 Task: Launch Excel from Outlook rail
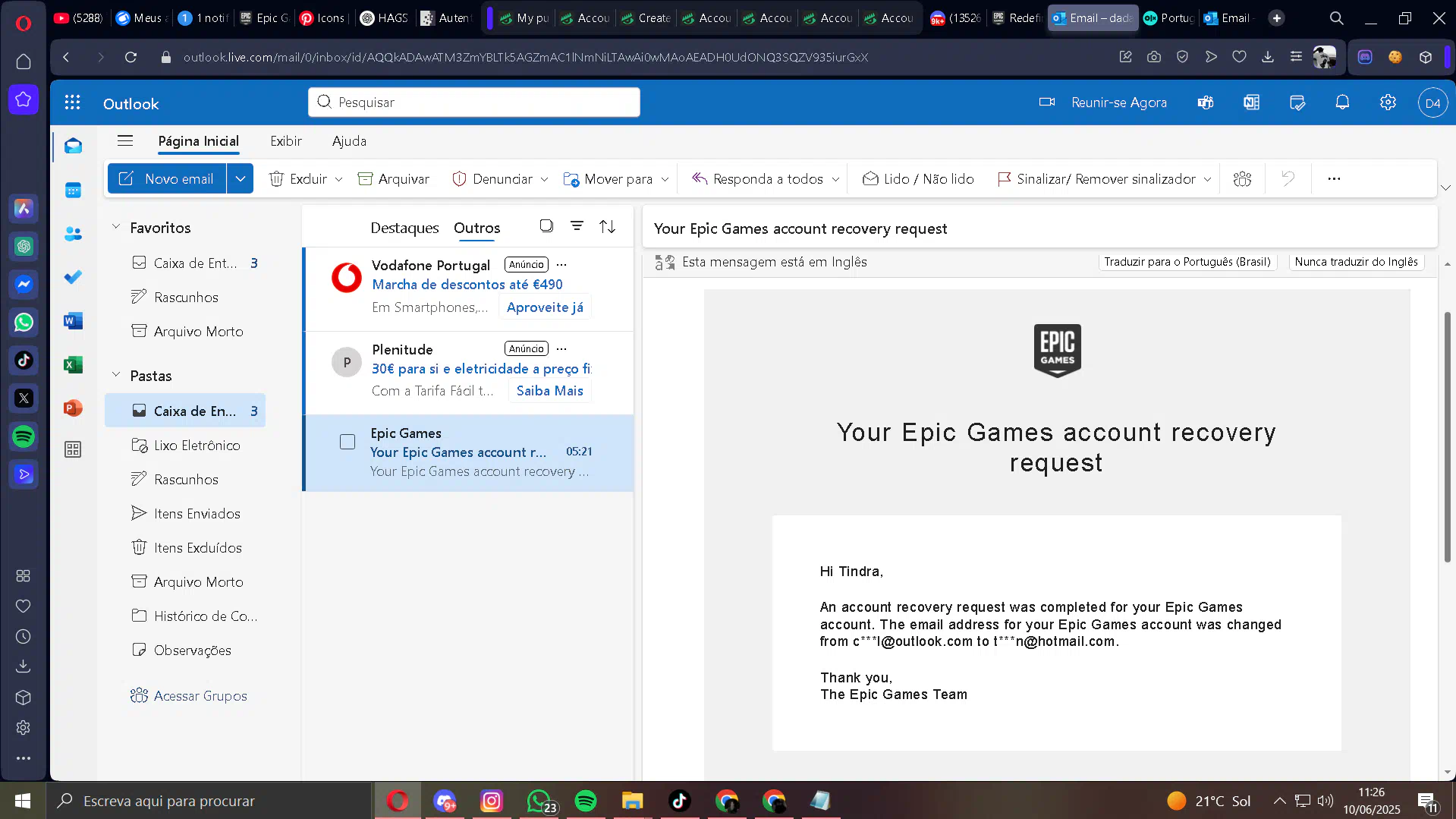tap(74, 365)
